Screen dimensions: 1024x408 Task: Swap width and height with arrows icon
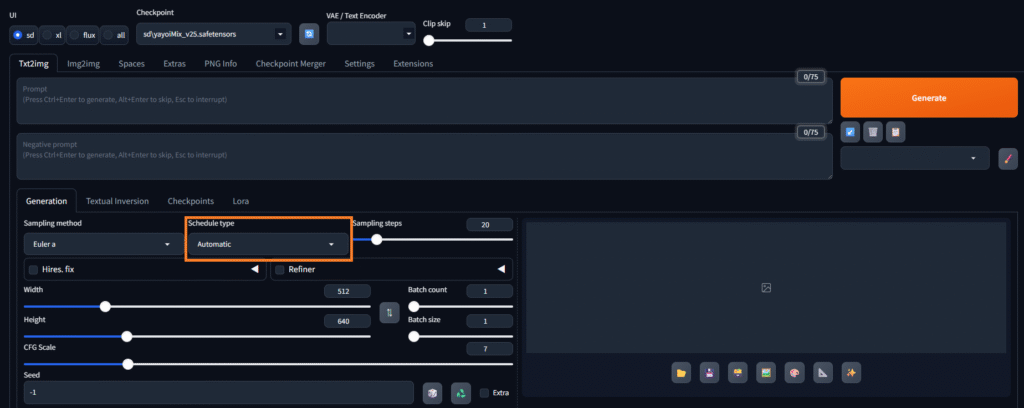coord(389,313)
